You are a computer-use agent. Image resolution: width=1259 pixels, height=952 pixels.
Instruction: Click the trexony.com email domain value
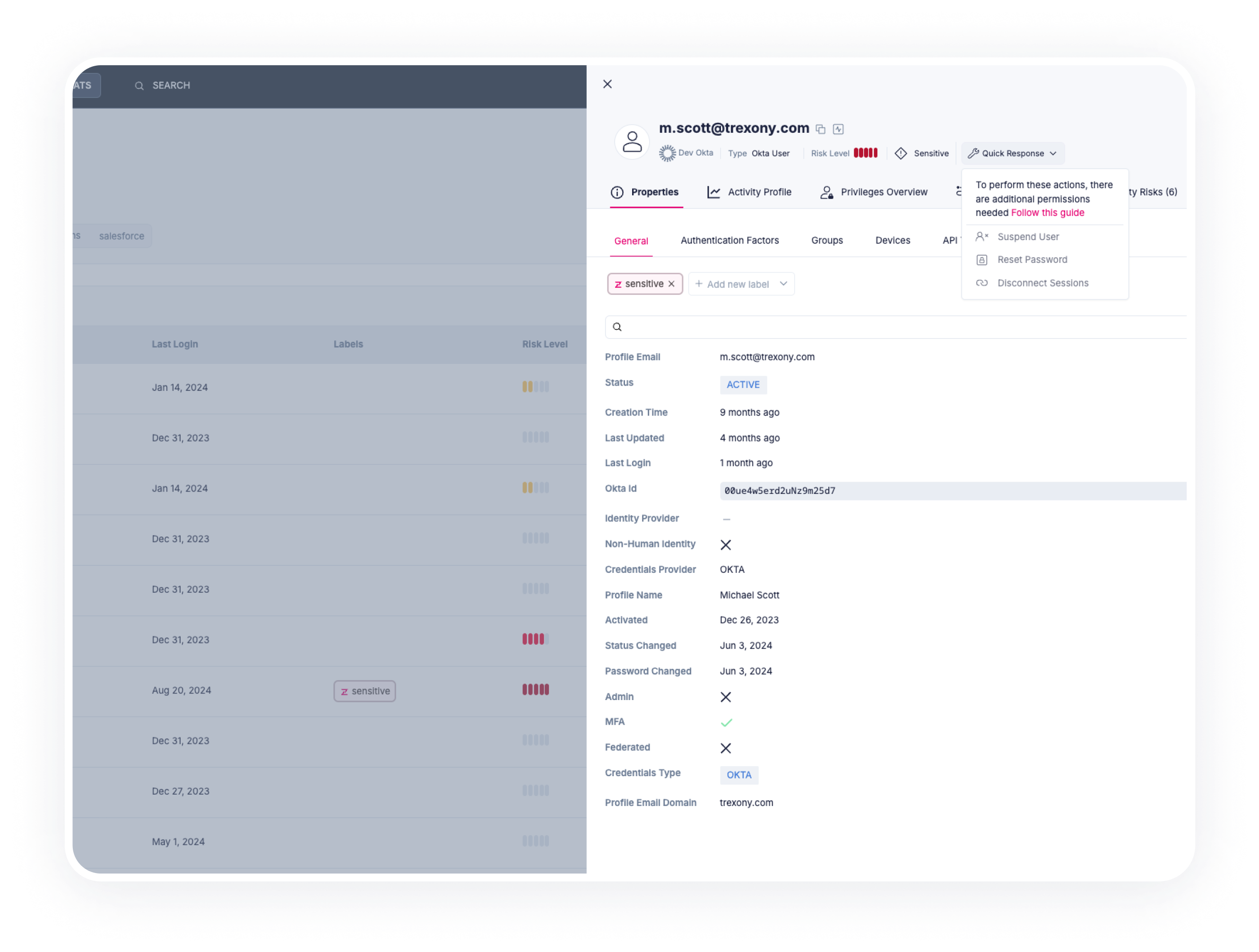coord(746,803)
